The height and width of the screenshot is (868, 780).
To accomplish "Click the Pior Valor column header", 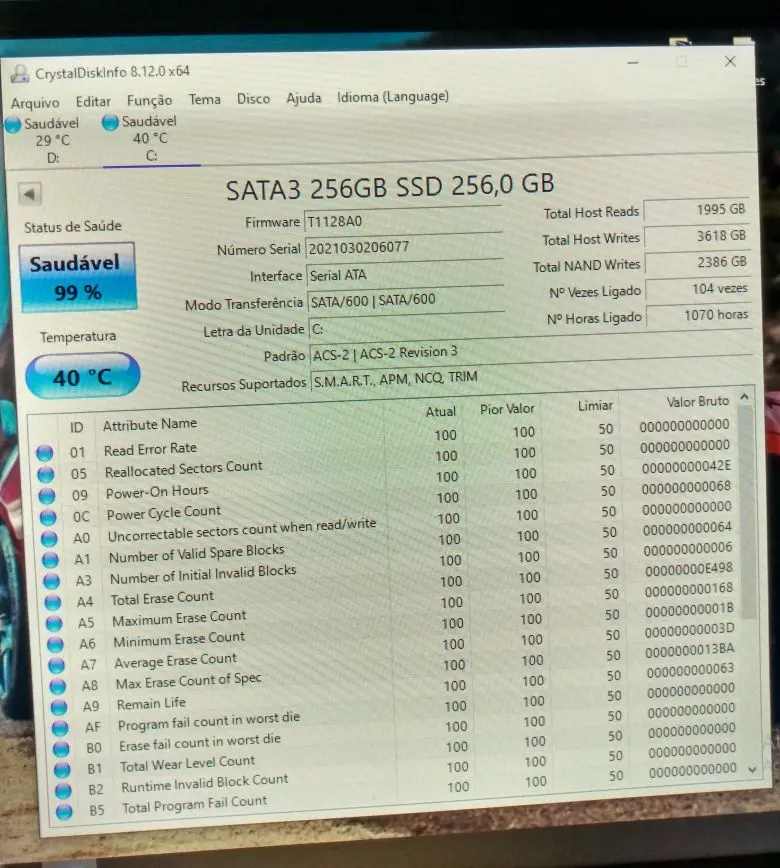I will (x=507, y=409).
